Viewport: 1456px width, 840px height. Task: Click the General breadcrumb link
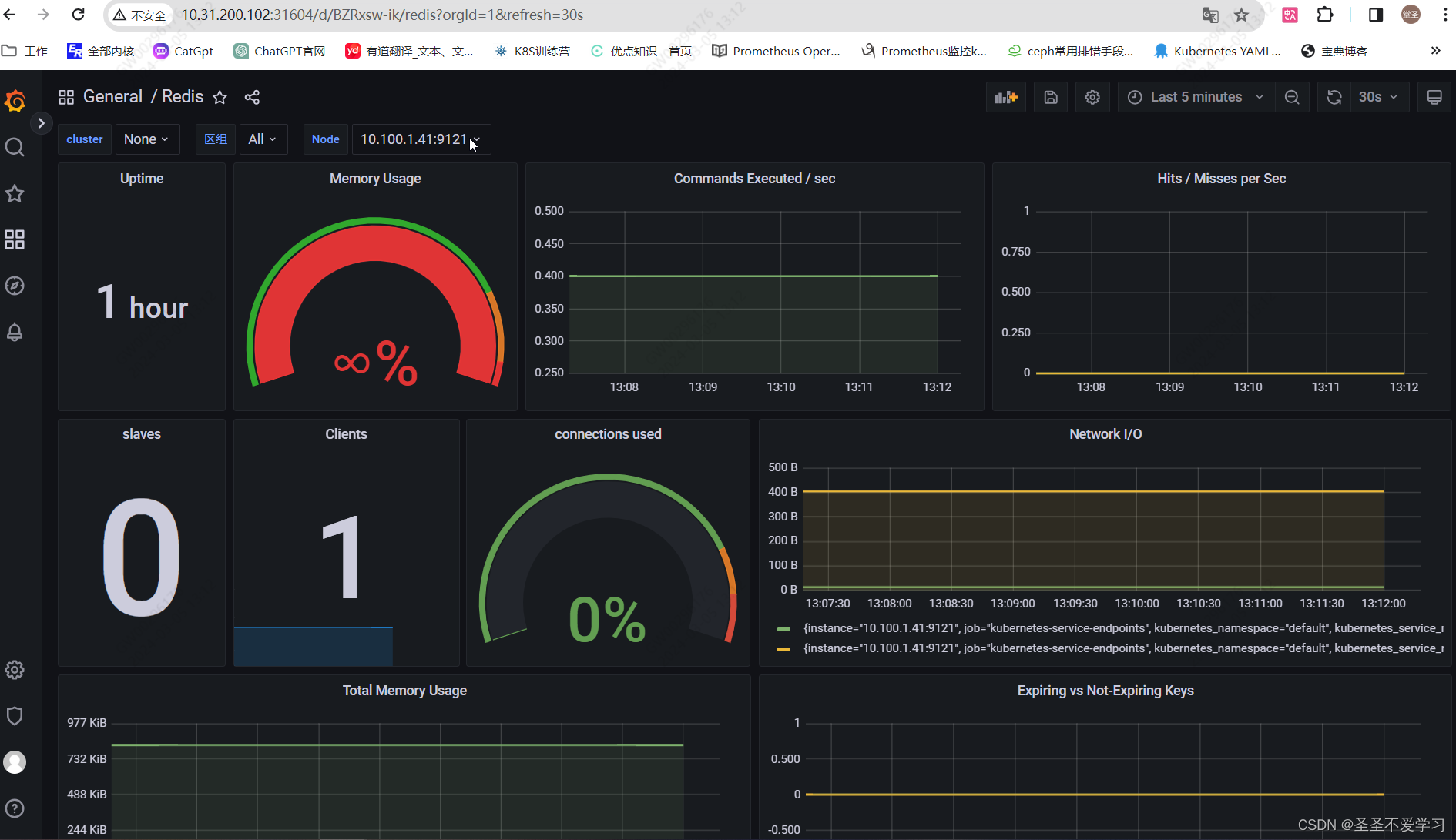[x=112, y=97]
